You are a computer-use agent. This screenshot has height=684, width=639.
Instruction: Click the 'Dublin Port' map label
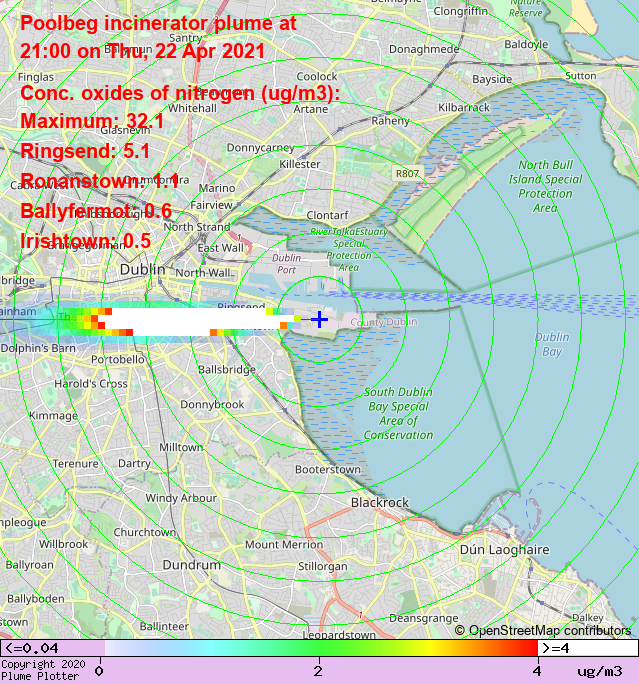pyautogui.click(x=287, y=263)
